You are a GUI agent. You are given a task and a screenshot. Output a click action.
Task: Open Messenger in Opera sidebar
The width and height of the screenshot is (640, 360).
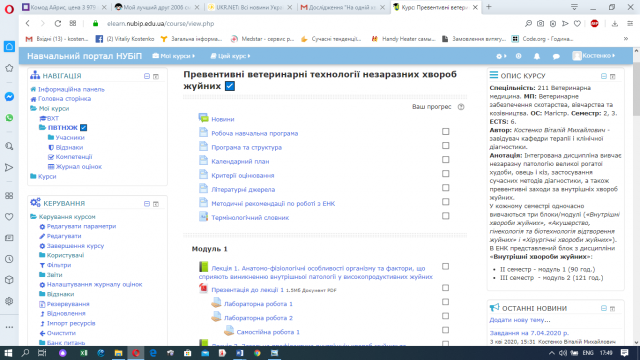(x=9, y=97)
